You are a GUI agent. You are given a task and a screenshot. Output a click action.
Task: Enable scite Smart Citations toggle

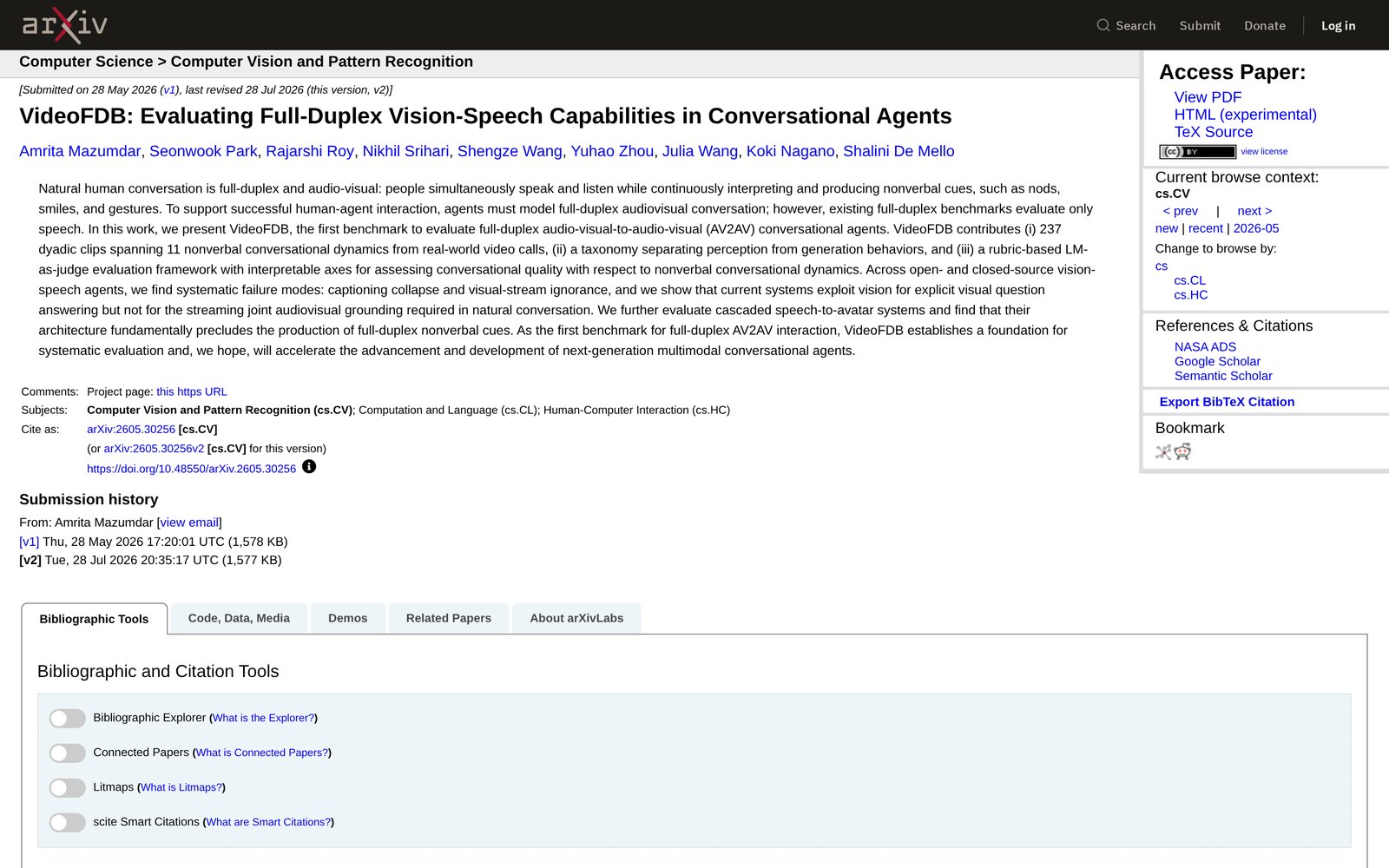click(67, 822)
